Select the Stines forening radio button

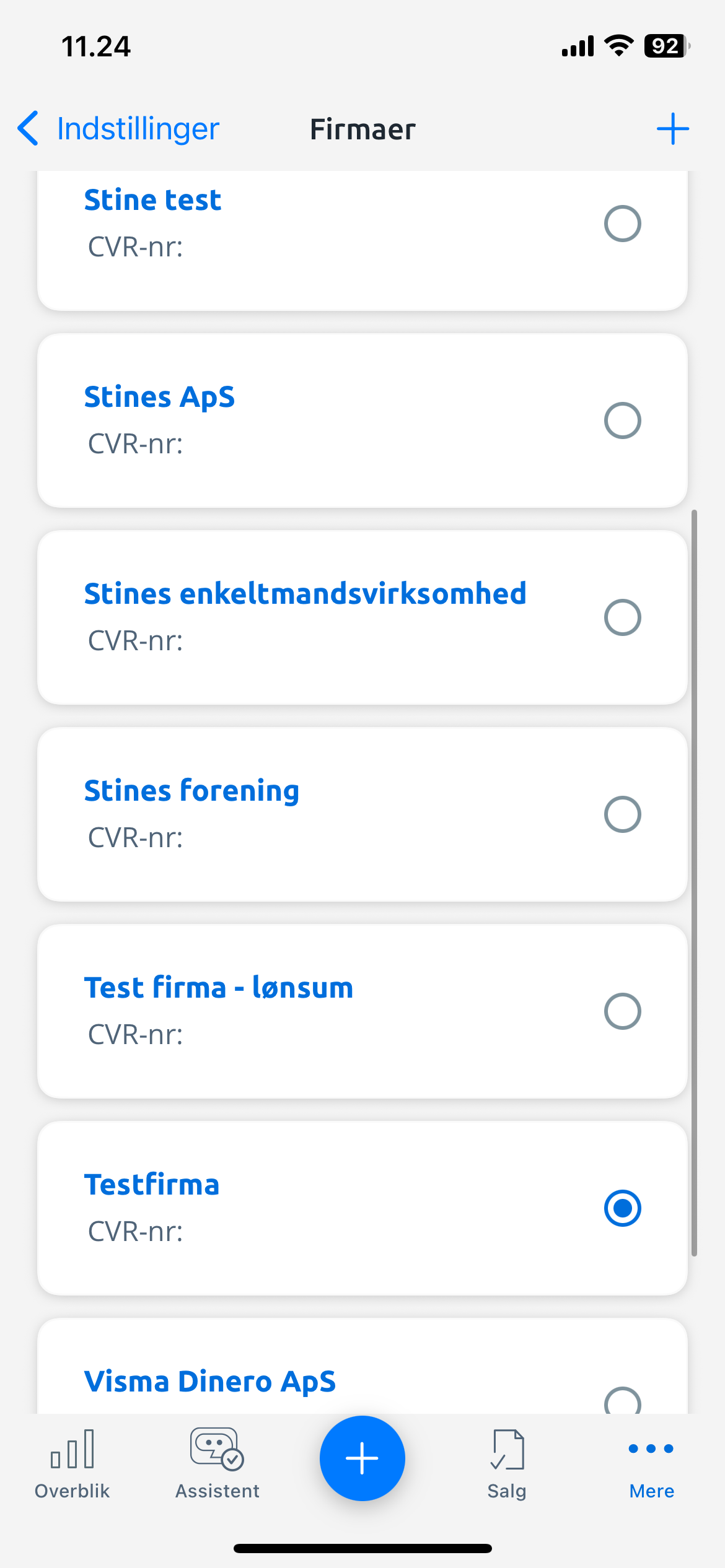click(622, 814)
